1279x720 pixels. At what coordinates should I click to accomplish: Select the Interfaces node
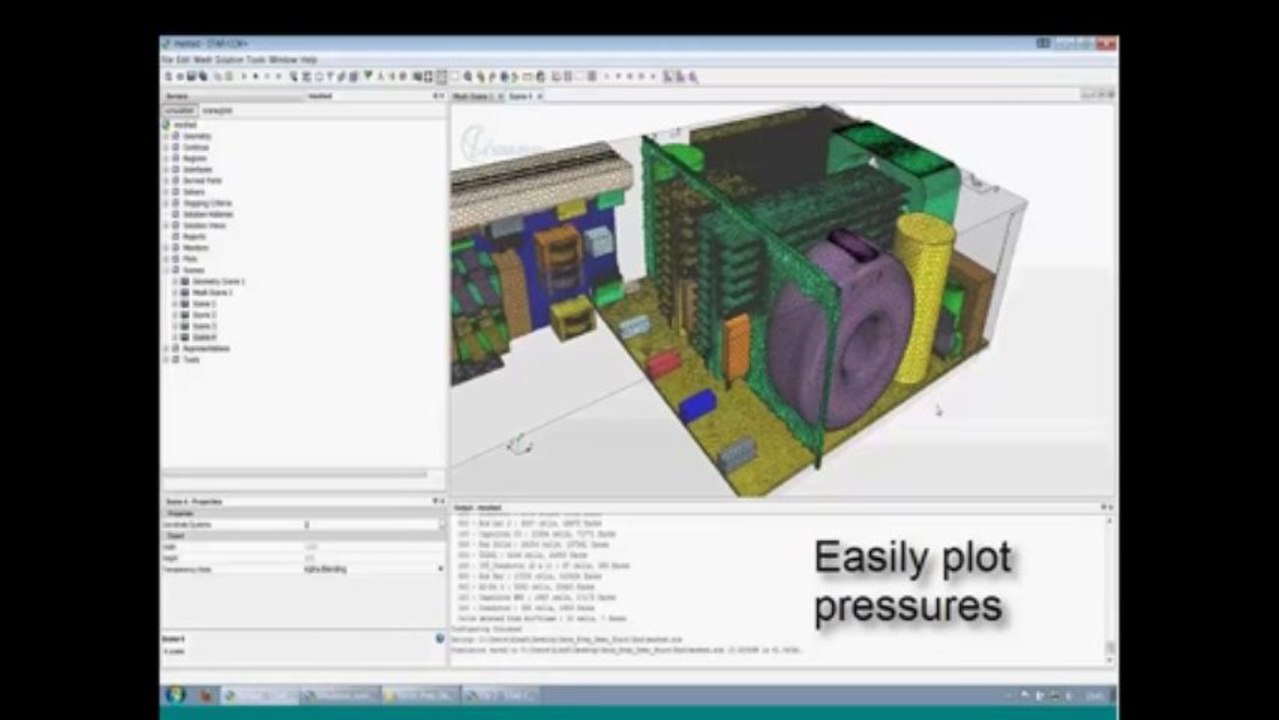tap(197, 169)
